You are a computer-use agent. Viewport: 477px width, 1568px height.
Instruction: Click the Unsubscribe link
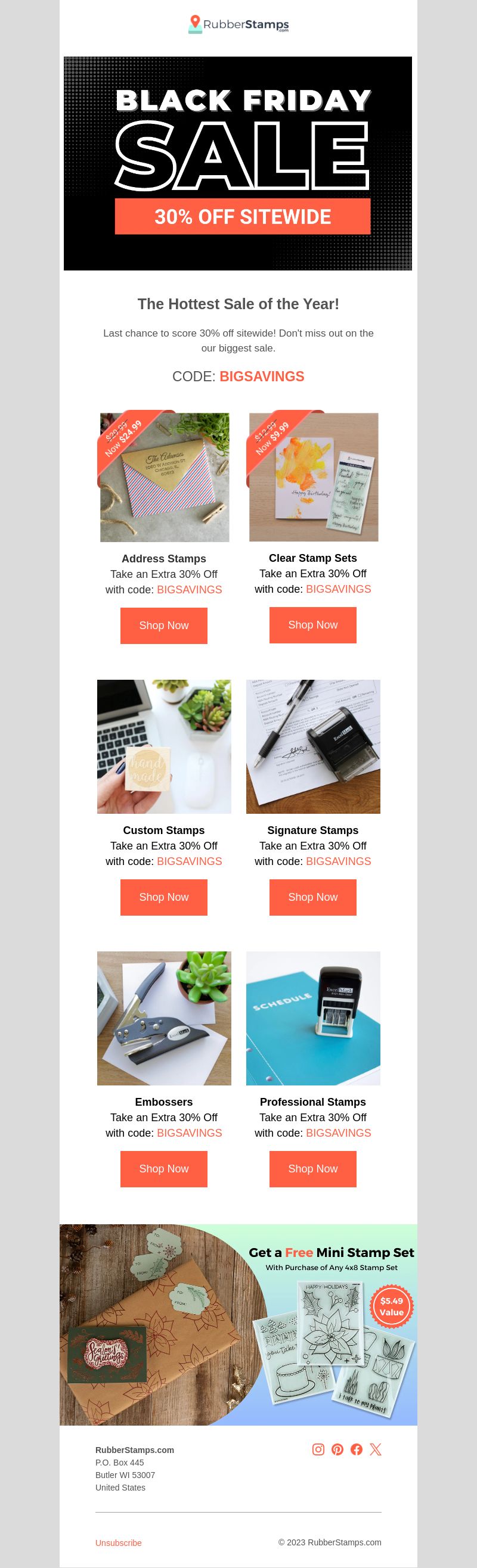point(118,1543)
